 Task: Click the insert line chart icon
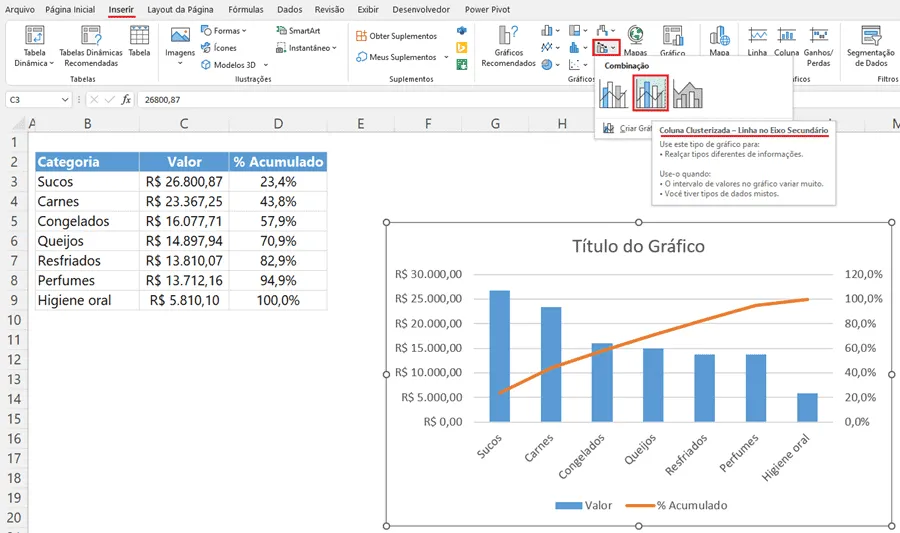(x=546, y=47)
